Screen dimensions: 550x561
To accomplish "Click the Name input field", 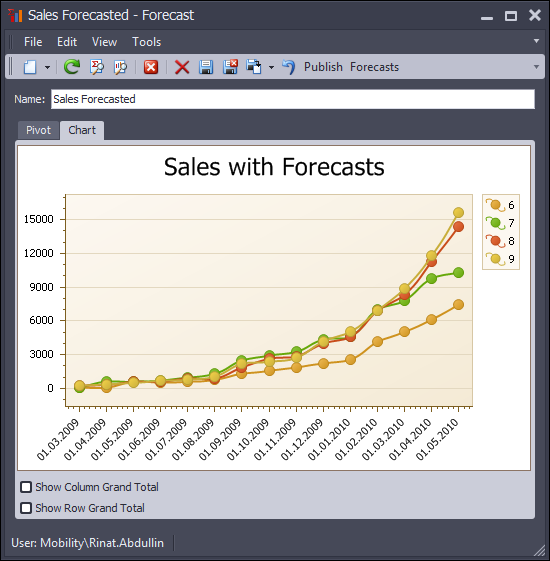I will tap(293, 99).
